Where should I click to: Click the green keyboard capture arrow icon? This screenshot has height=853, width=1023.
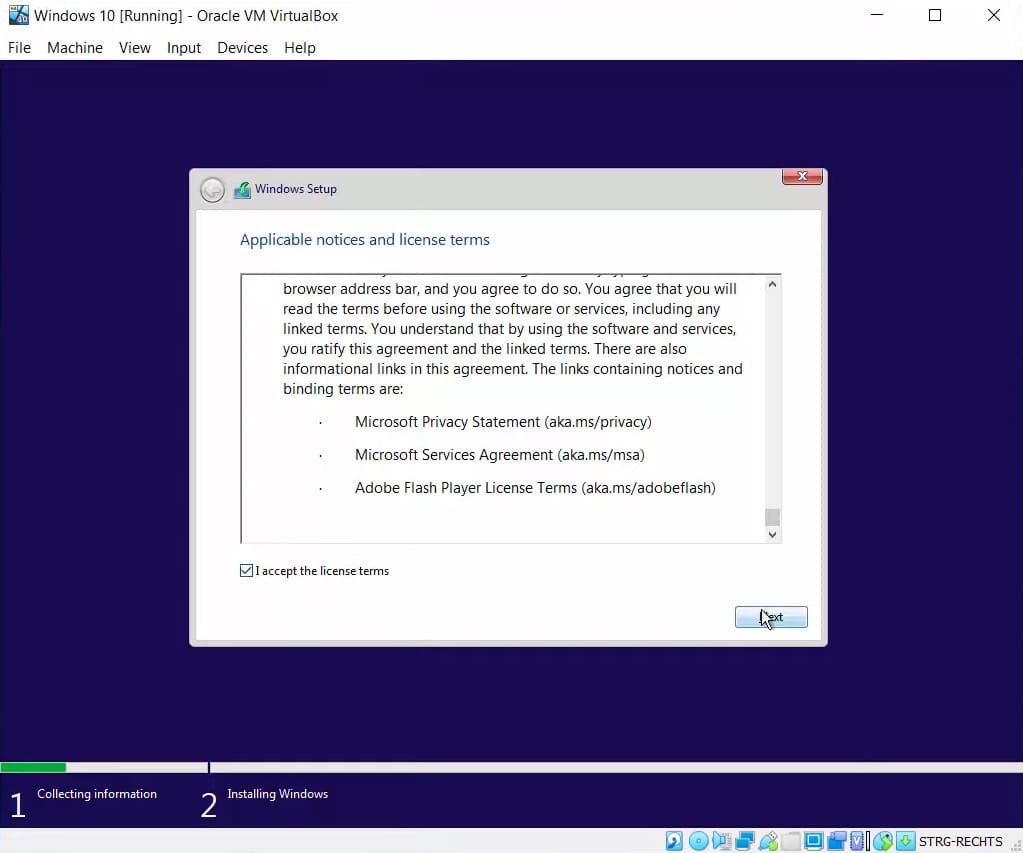(905, 841)
